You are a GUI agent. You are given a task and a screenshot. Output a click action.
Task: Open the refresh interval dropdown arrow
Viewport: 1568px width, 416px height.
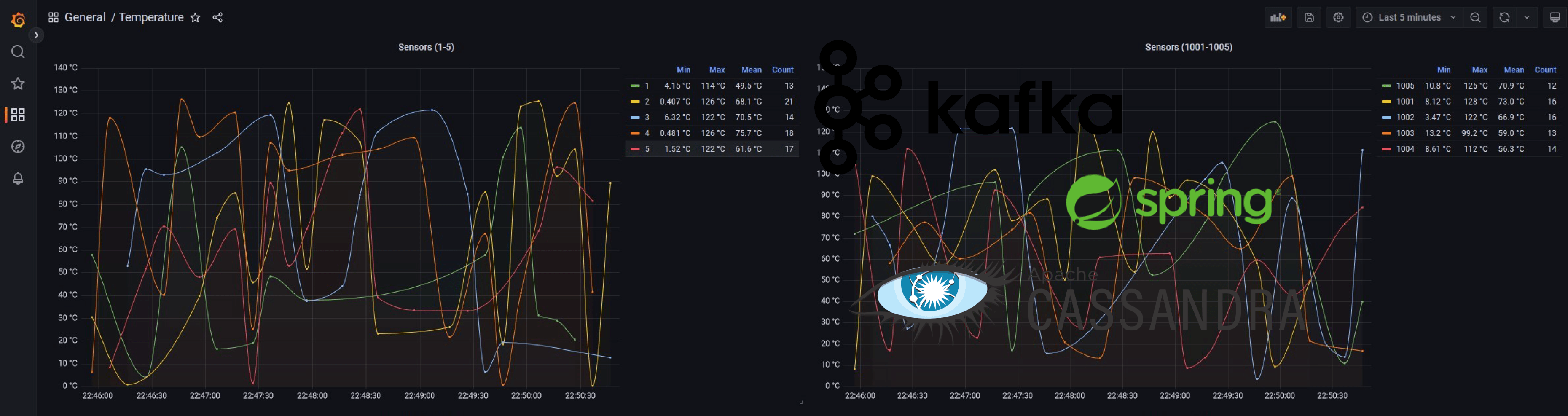click(1527, 17)
